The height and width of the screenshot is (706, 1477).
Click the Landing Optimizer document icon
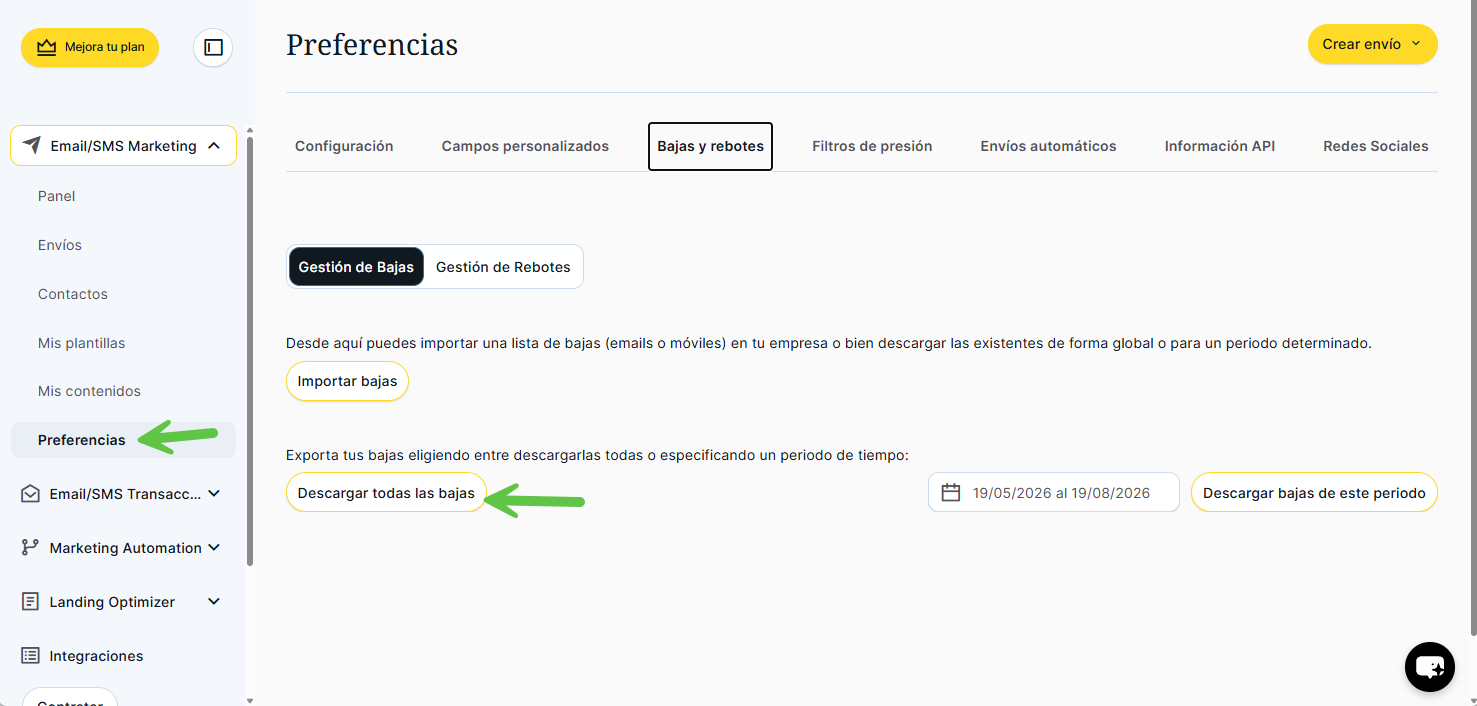(x=30, y=602)
